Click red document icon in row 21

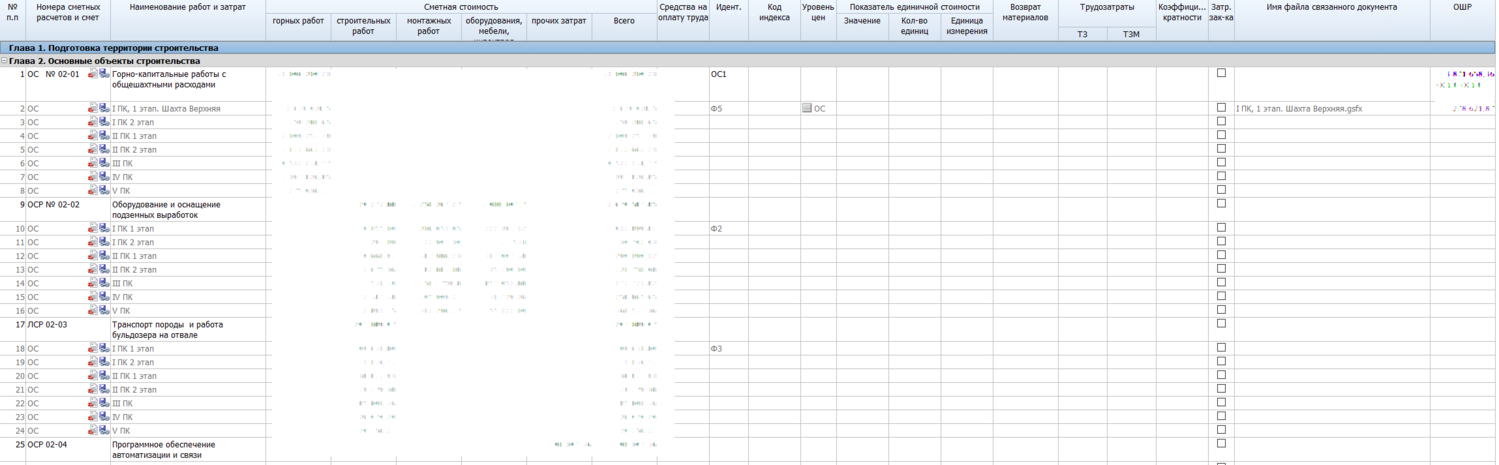pos(93,389)
